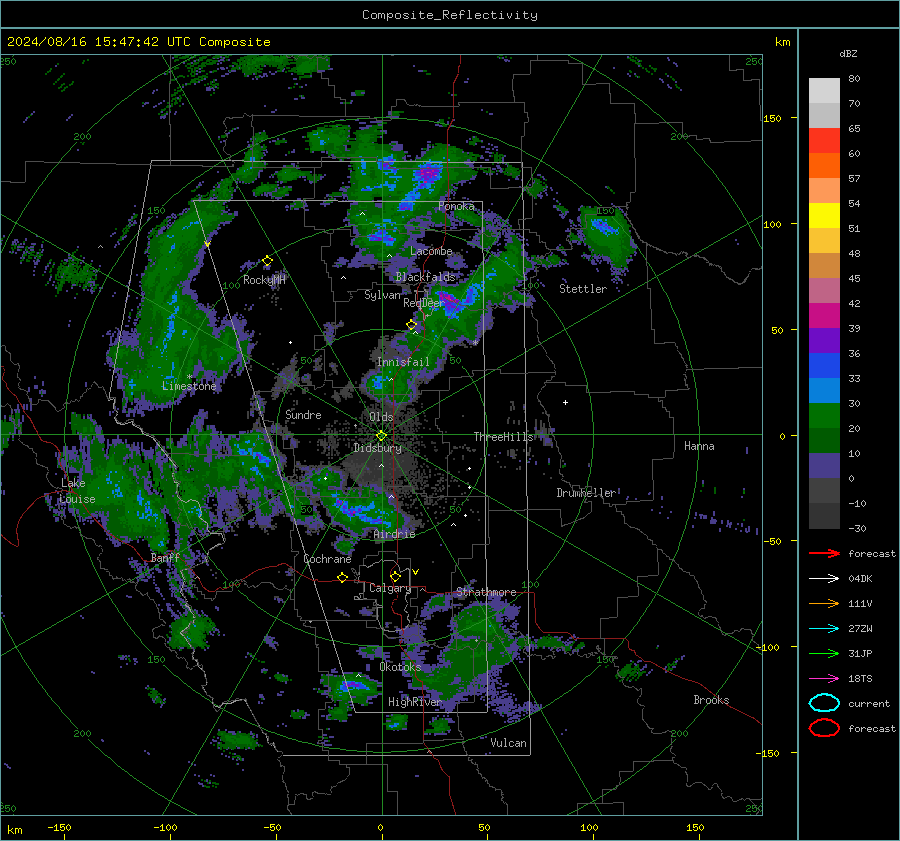Click the cyan current ellipse icon
The height and width of the screenshot is (841, 900).
(x=824, y=703)
